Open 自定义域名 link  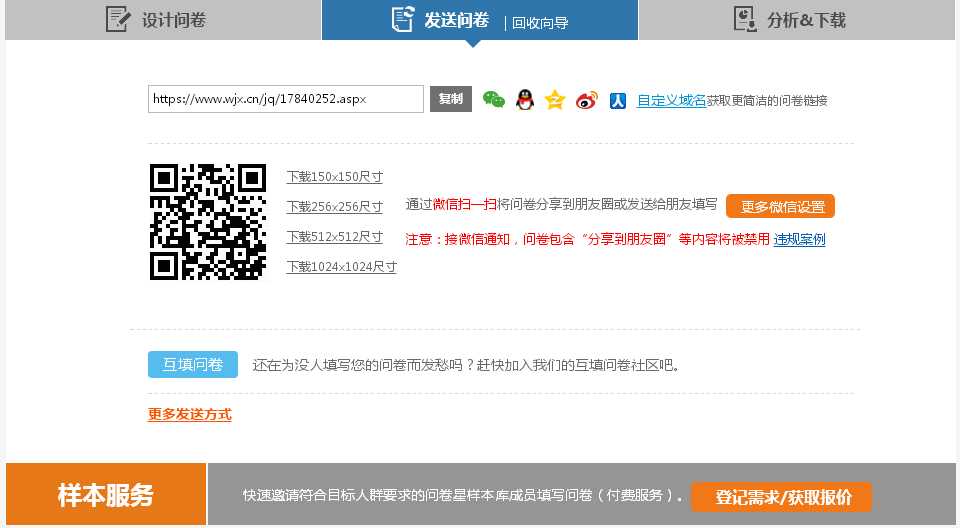click(671, 100)
